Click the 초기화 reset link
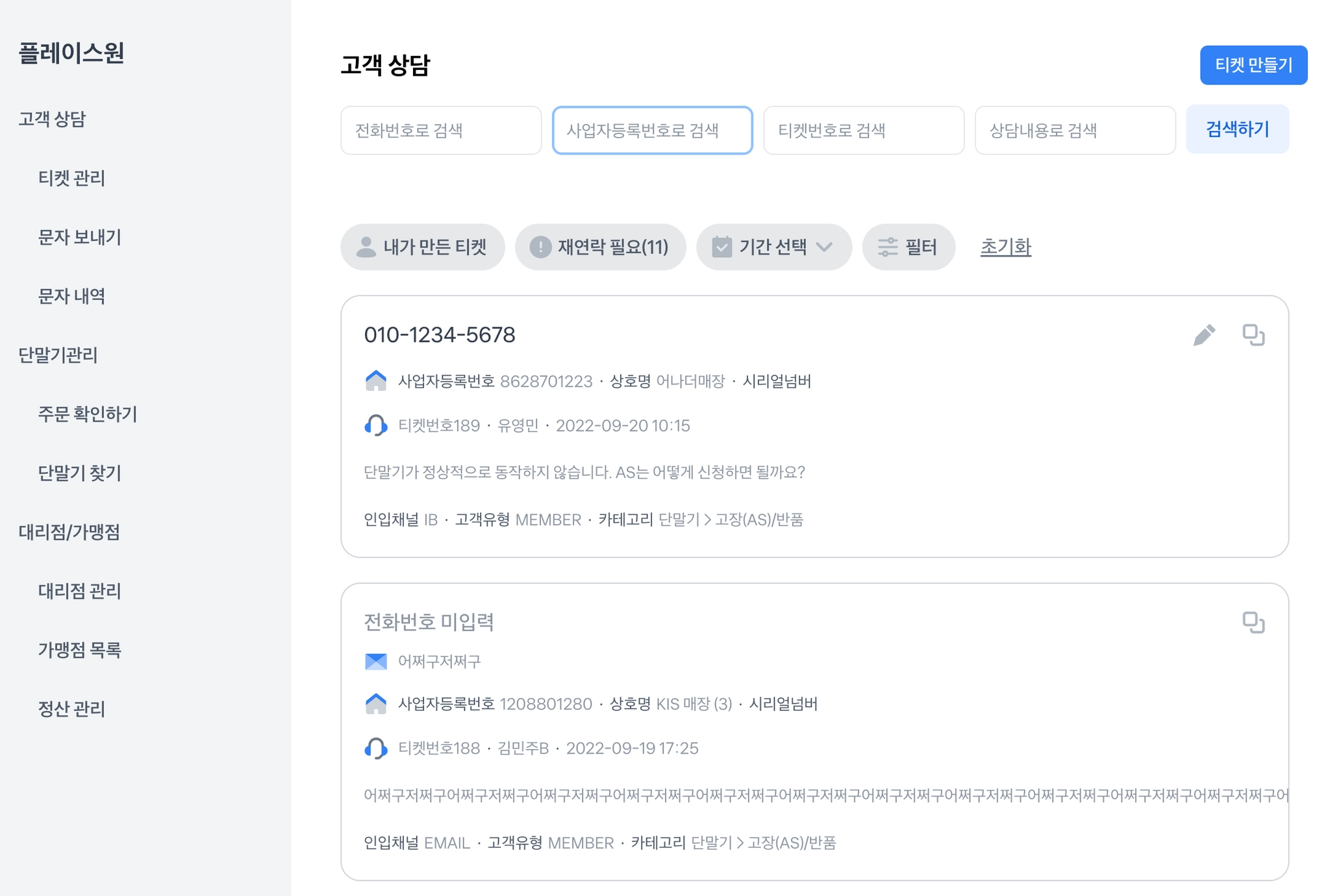The height and width of the screenshot is (896, 1330). 1005,247
